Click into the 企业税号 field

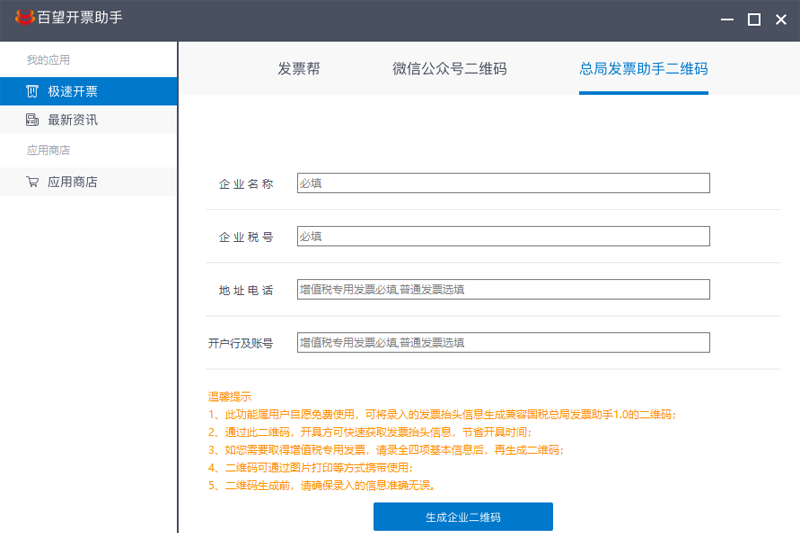(503, 236)
